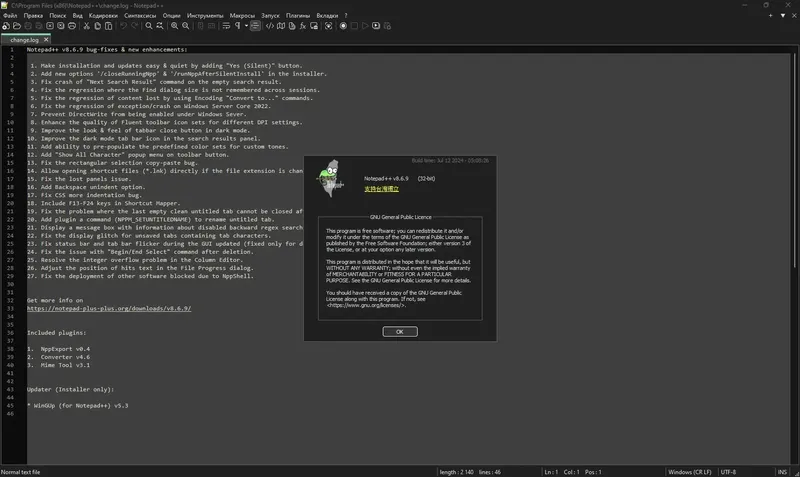This screenshot has width=800, height=477.
Task: Open the Синтаксисы menu
Action: coord(140,15)
